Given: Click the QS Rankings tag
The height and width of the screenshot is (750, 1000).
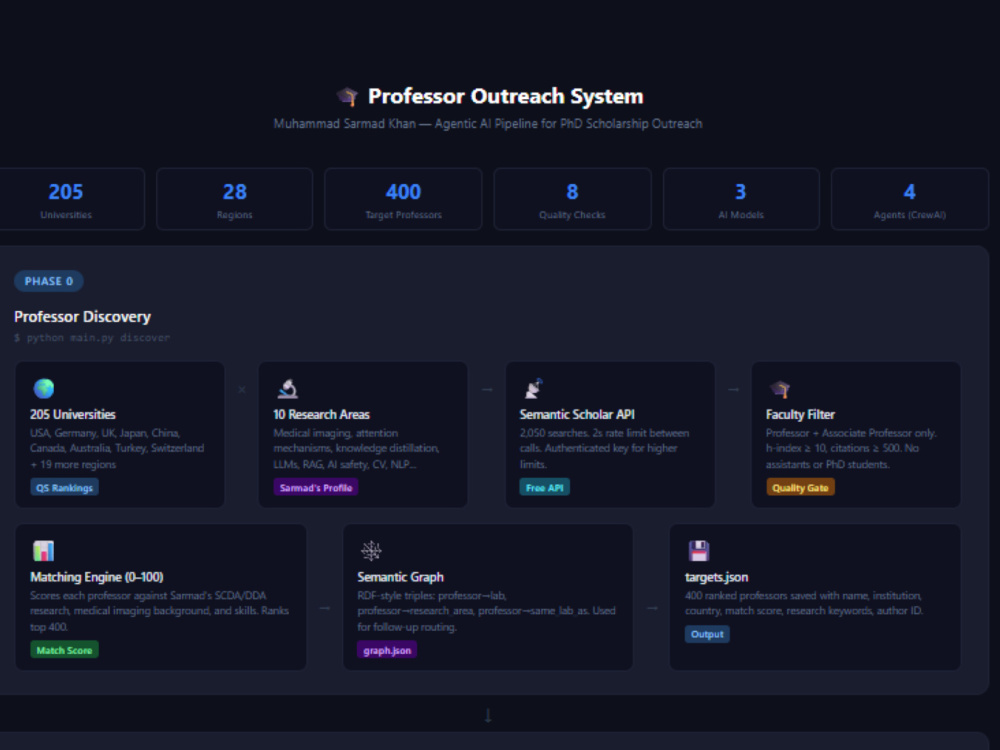Looking at the screenshot, I should (64, 487).
